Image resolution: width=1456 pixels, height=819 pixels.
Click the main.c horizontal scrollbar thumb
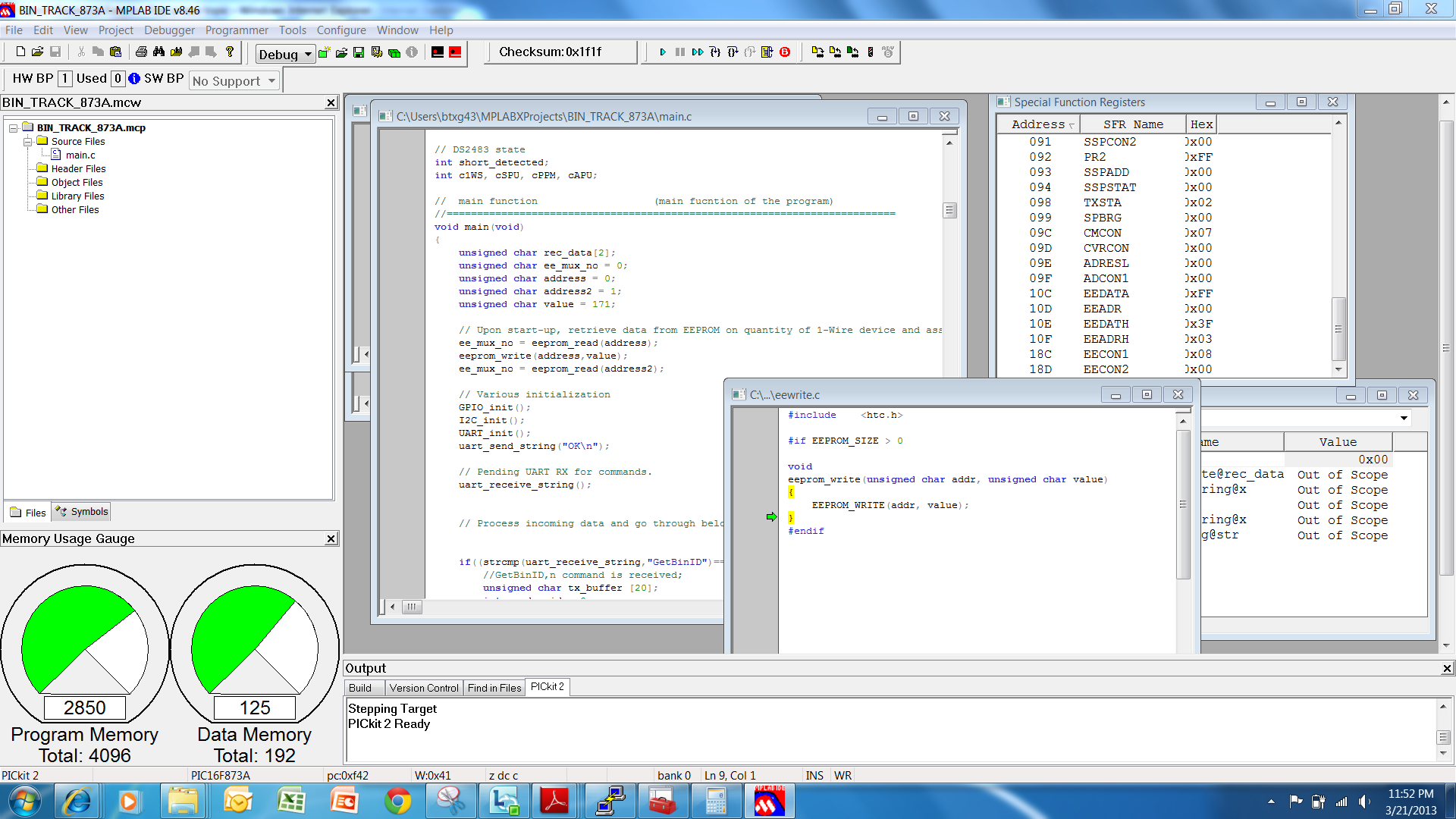click(x=411, y=607)
